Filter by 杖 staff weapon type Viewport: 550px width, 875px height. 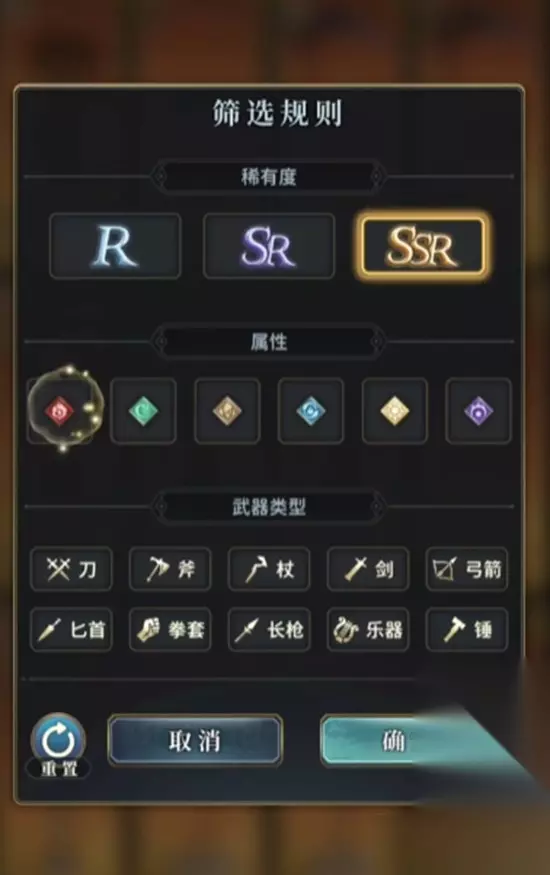pos(269,569)
